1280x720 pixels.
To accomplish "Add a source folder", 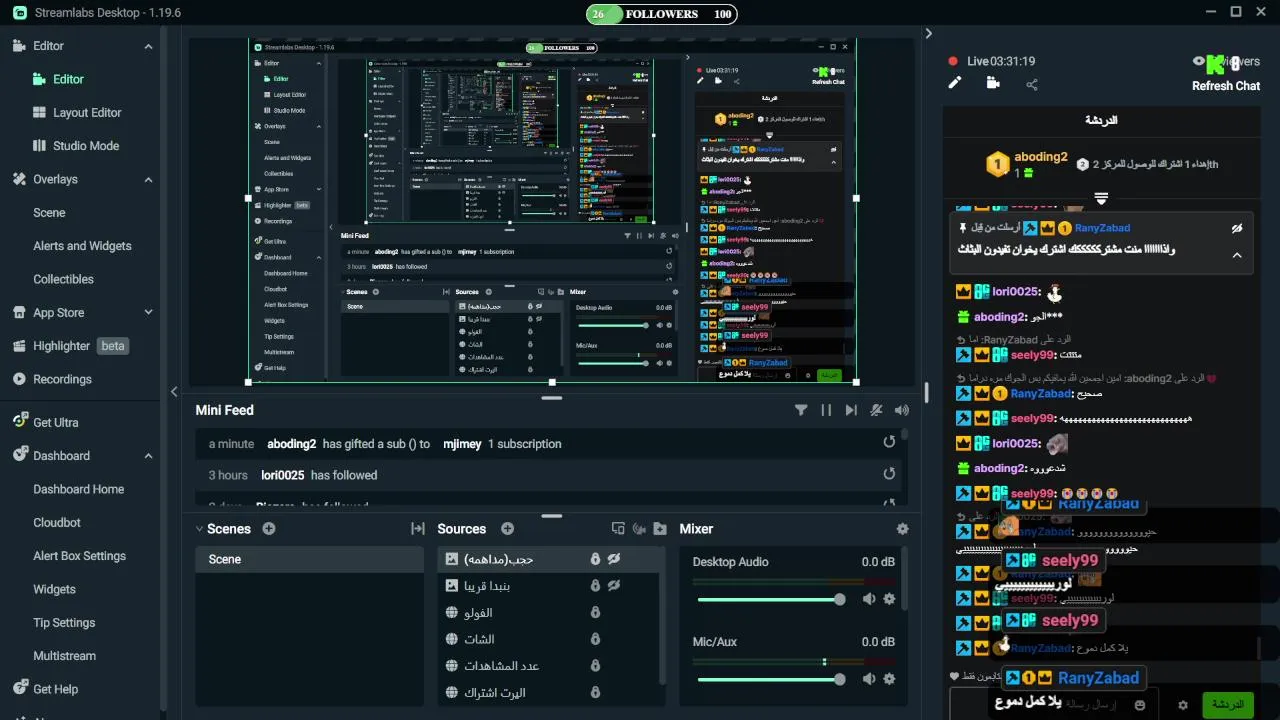I will coord(659,529).
